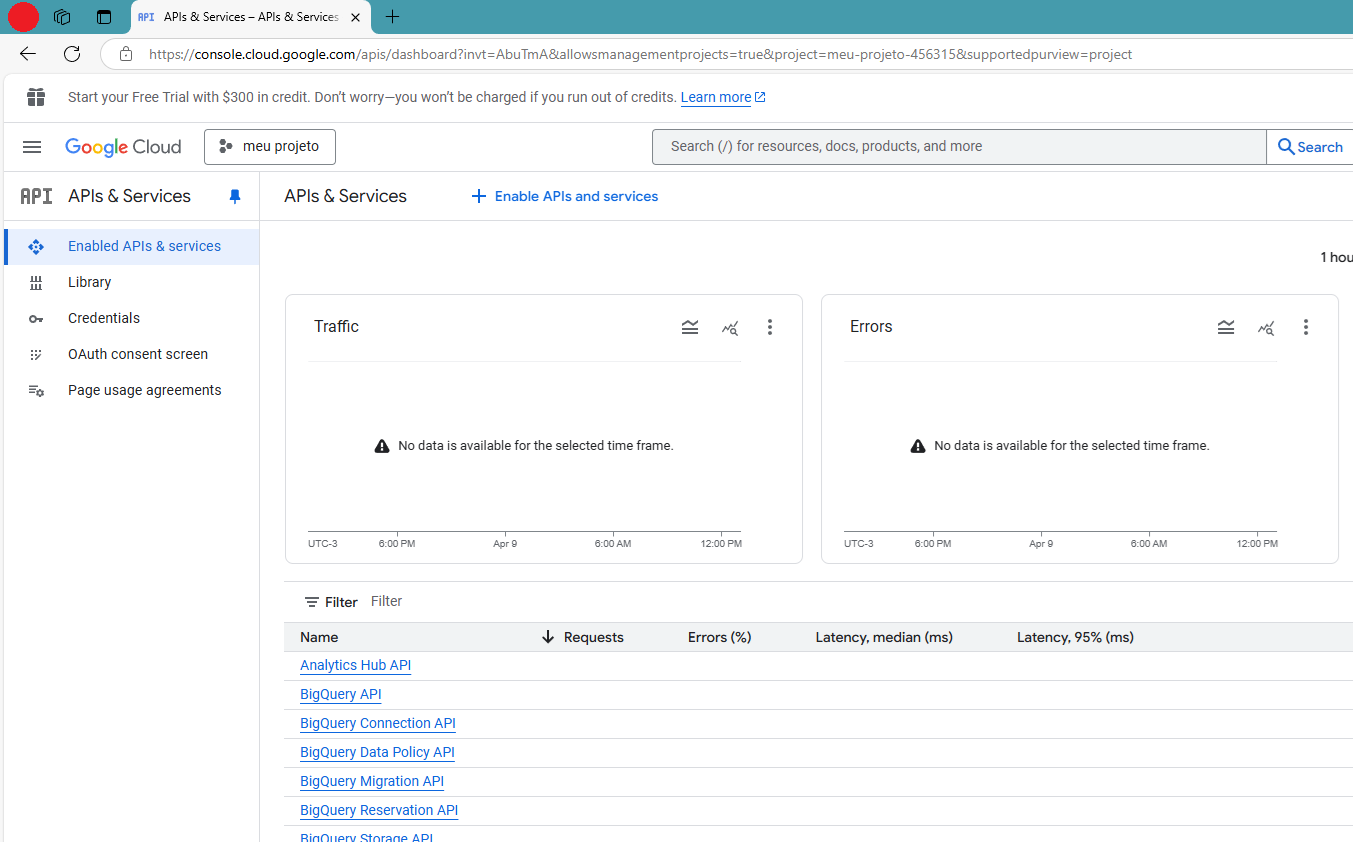1353x842 pixels.
Task: Click the expand chart icon on Errors card
Action: click(x=1226, y=327)
